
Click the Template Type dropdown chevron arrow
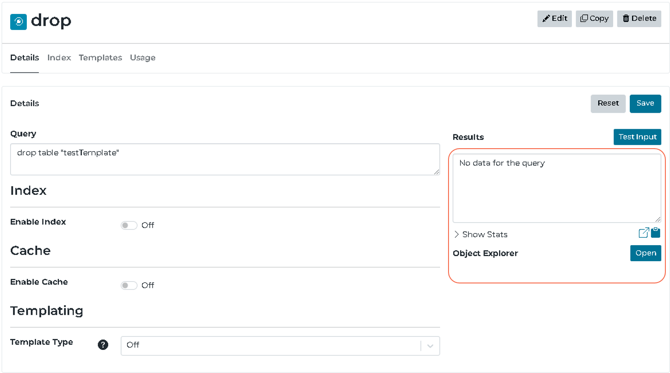[430, 346]
